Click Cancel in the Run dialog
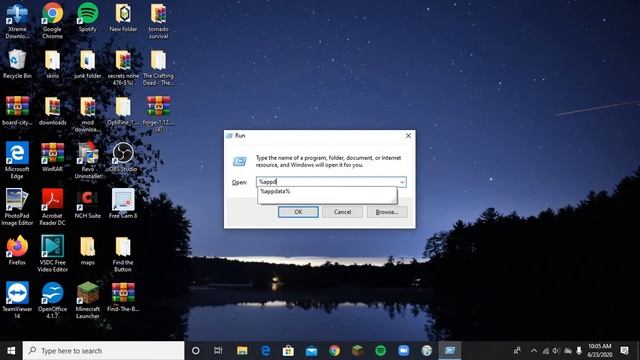The width and height of the screenshot is (640, 360). point(342,212)
